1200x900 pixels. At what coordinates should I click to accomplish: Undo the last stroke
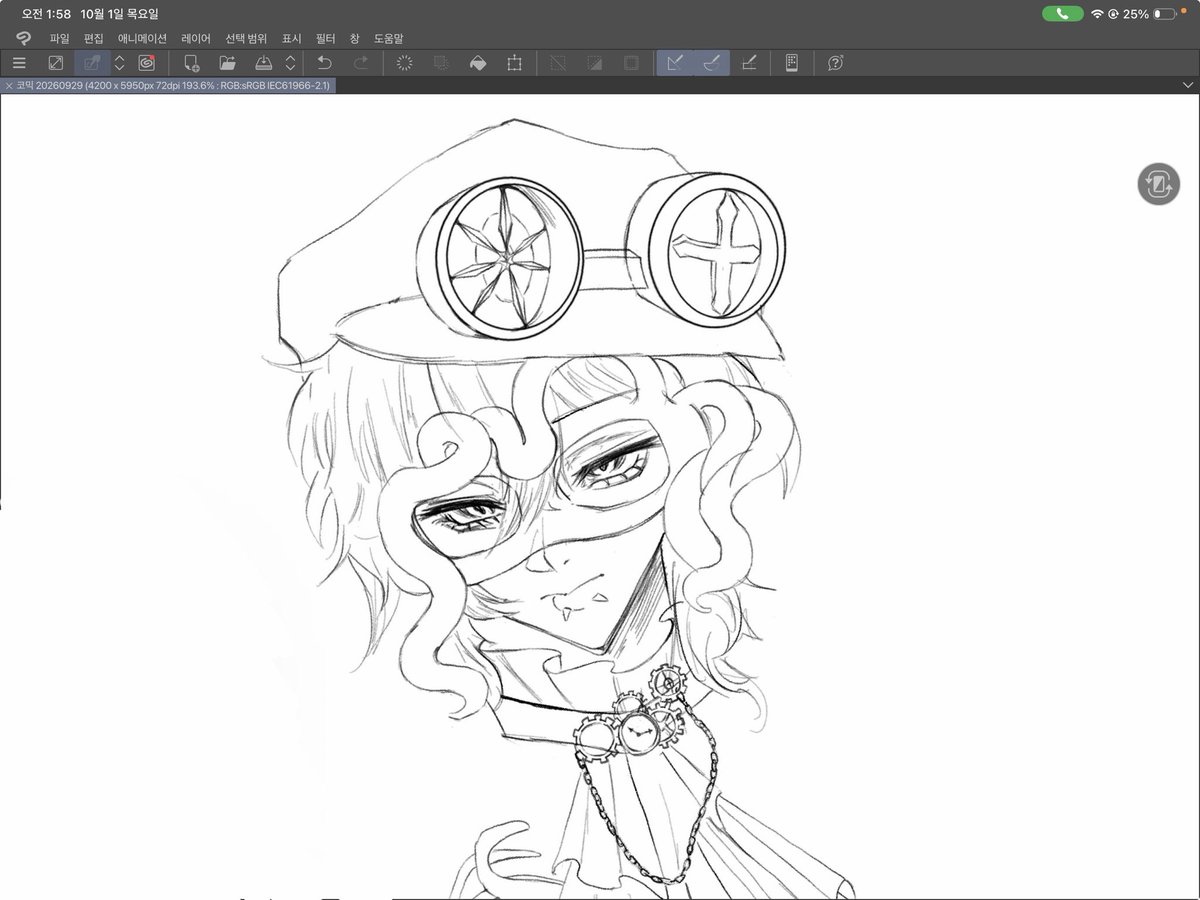tap(324, 63)
